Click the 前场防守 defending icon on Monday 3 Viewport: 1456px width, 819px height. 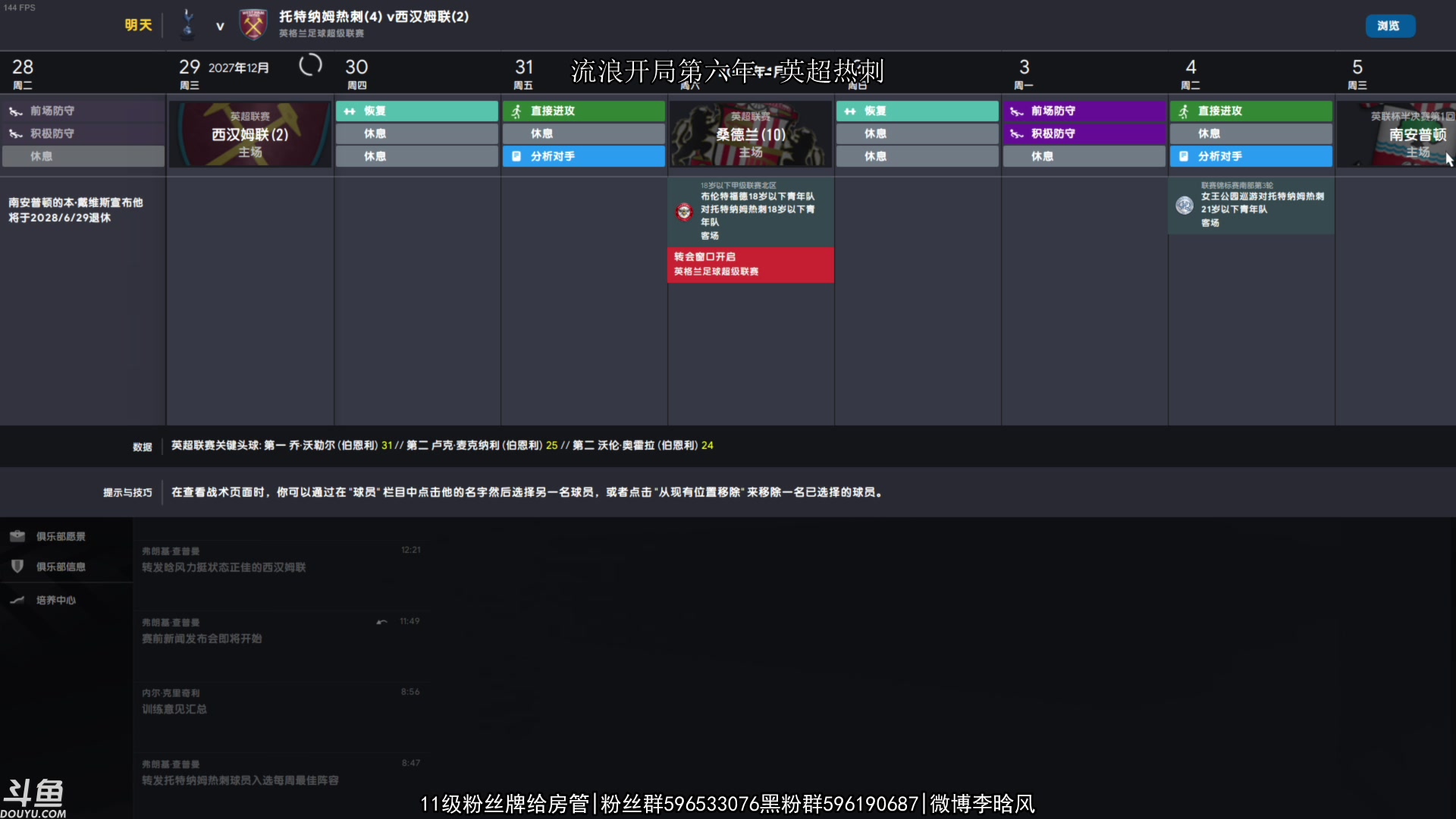click(x=1017, y=111)
